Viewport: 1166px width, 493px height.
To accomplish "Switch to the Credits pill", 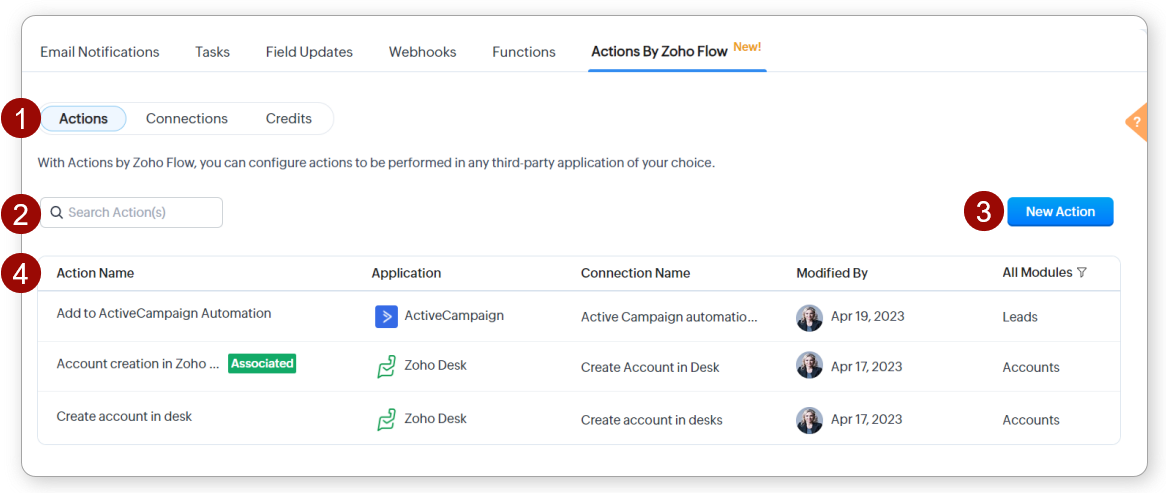I will [x=289, y=119].
